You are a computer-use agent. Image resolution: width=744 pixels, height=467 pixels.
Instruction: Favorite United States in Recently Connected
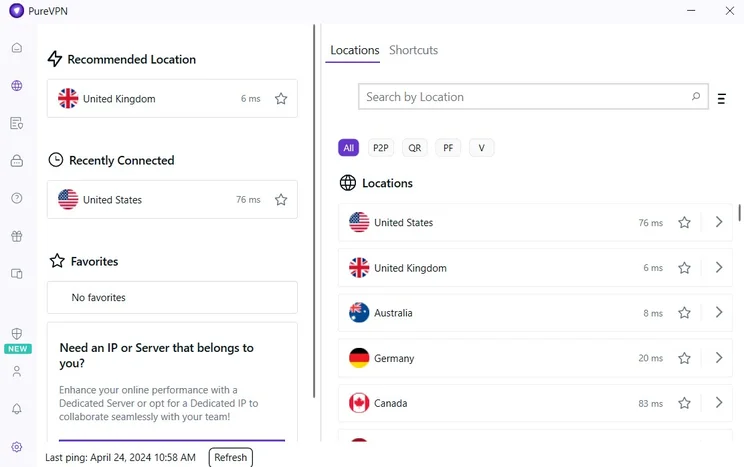281,200
